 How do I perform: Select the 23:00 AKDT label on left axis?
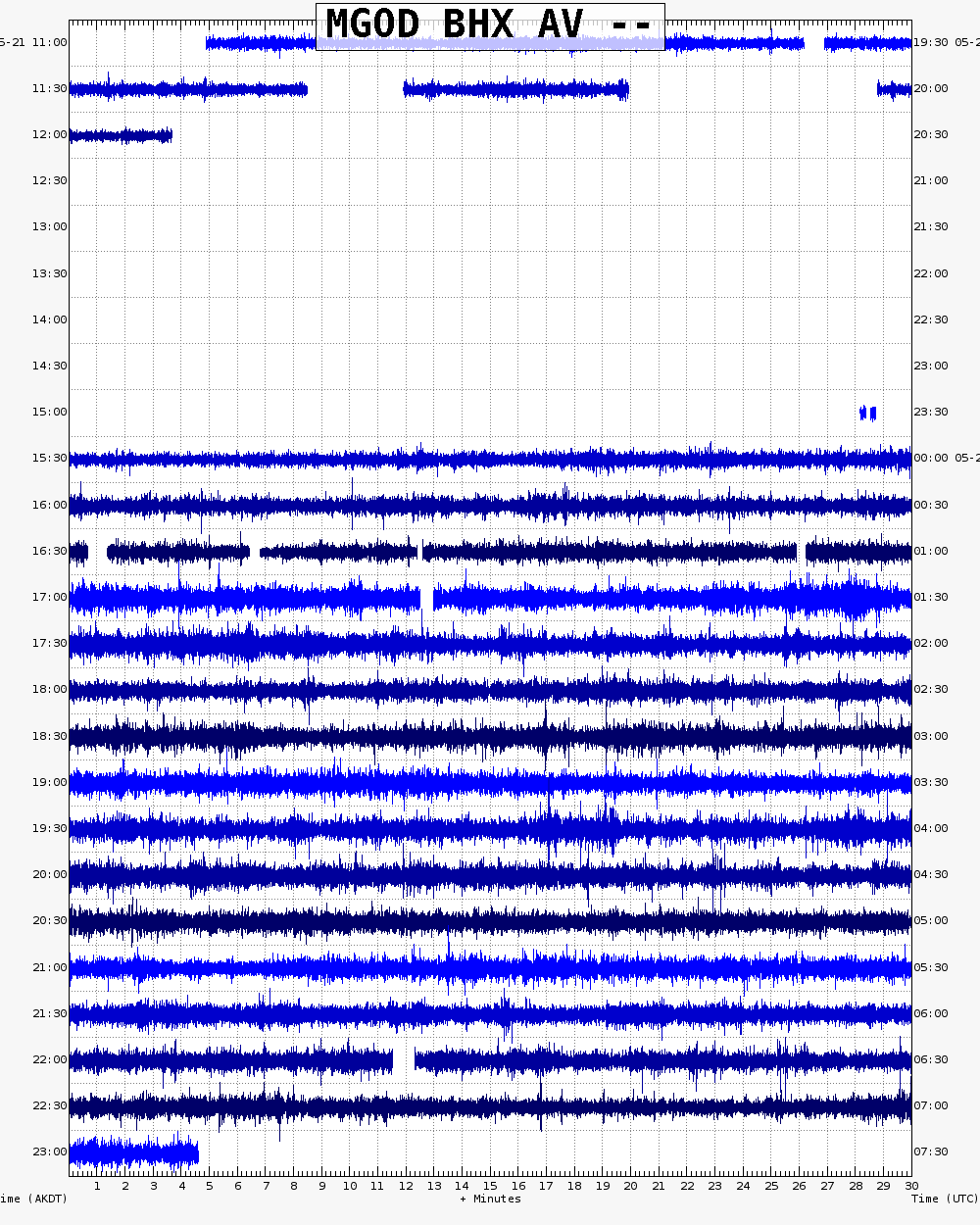point(49,1151)
